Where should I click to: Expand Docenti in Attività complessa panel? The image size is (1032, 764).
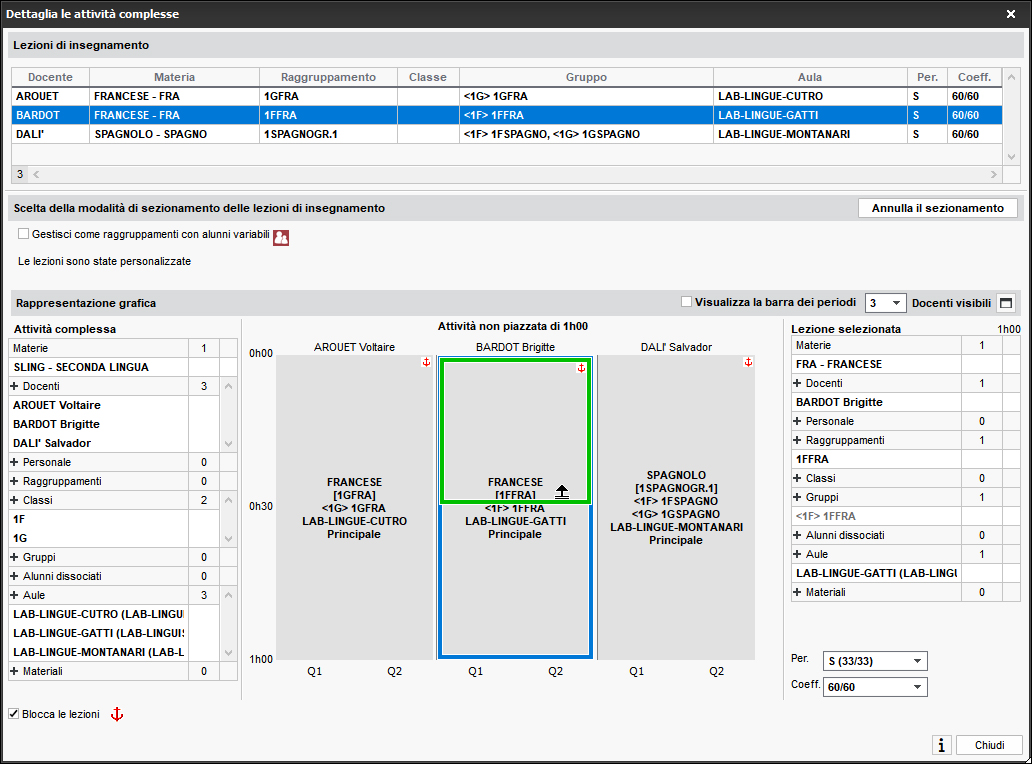[14, 386]
